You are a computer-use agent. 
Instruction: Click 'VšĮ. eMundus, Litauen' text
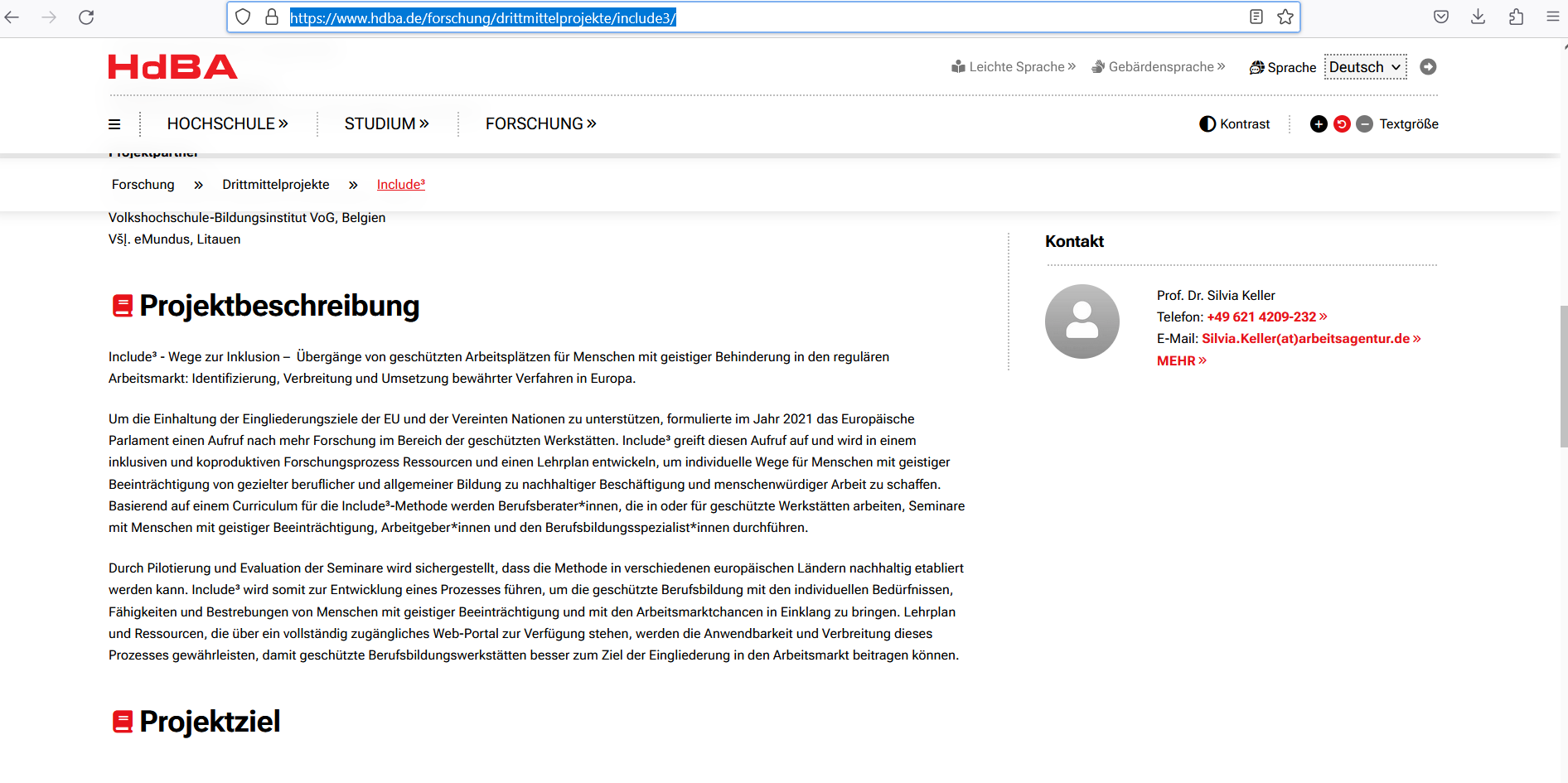[x=175, y=239]
